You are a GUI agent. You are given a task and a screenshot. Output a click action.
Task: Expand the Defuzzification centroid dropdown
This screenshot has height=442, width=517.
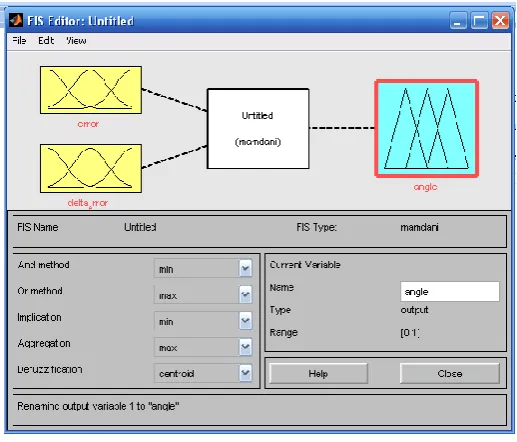point(245,373)
